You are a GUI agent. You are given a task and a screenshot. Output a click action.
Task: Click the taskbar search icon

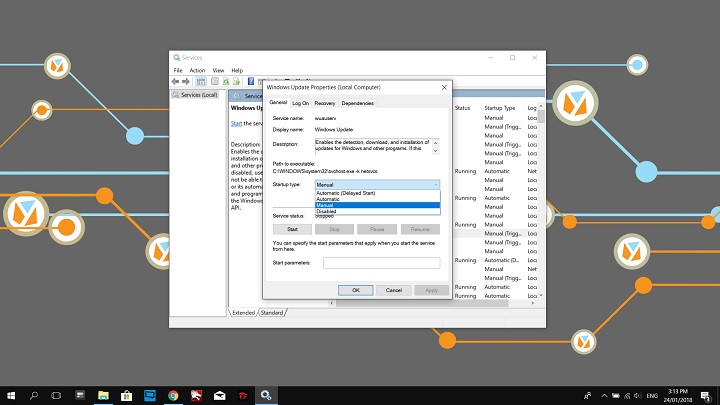tap(35, 395)
